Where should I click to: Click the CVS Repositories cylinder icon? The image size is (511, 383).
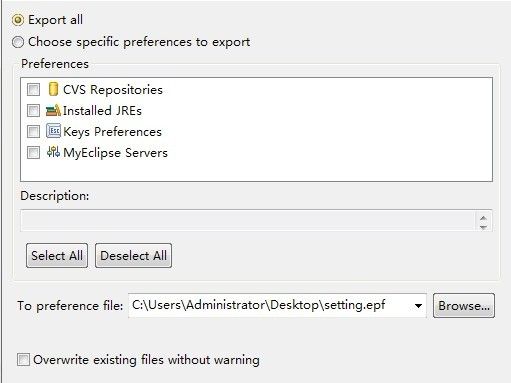(53, 89)
